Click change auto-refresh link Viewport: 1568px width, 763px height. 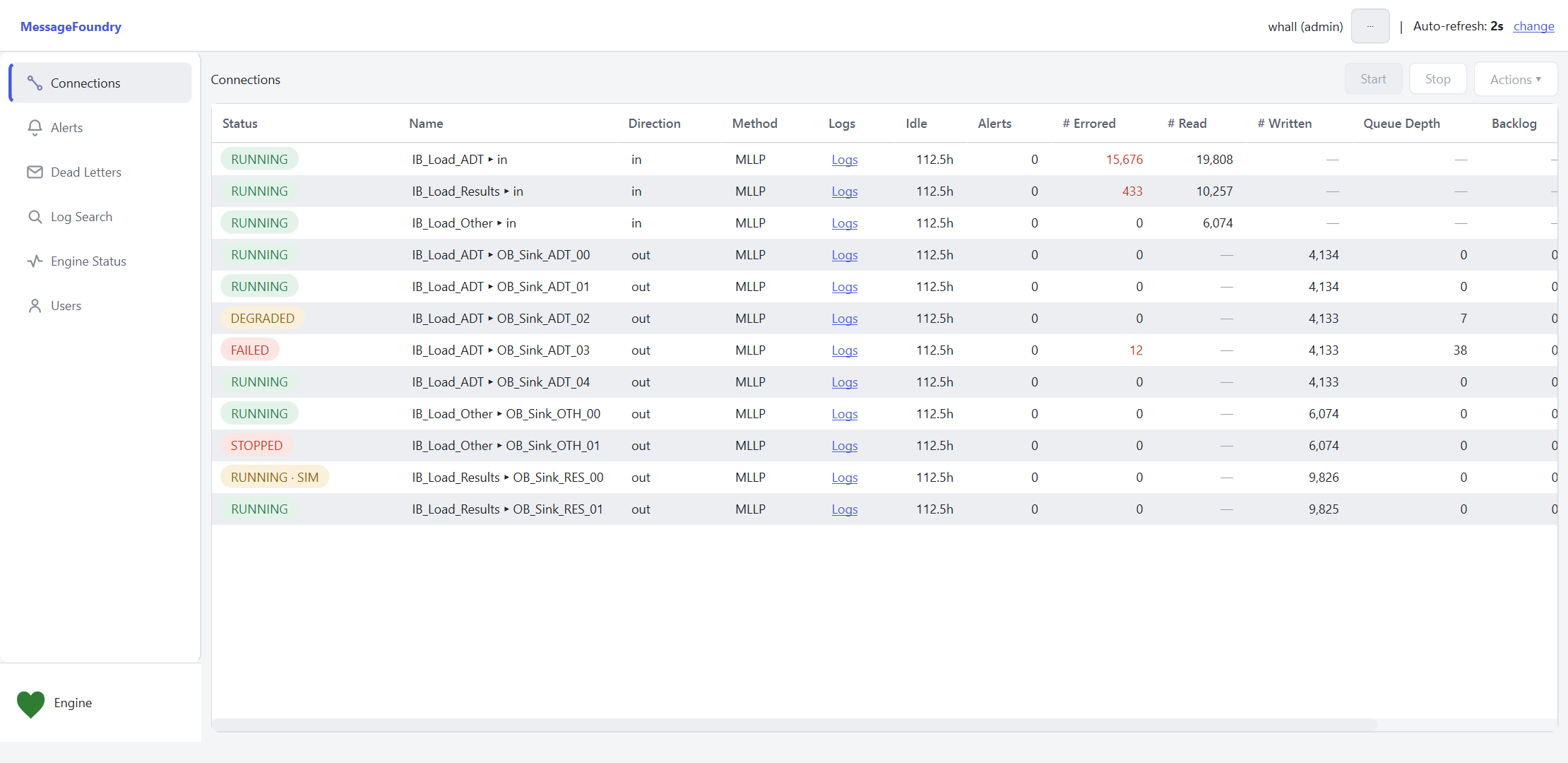click(1533, 26)
